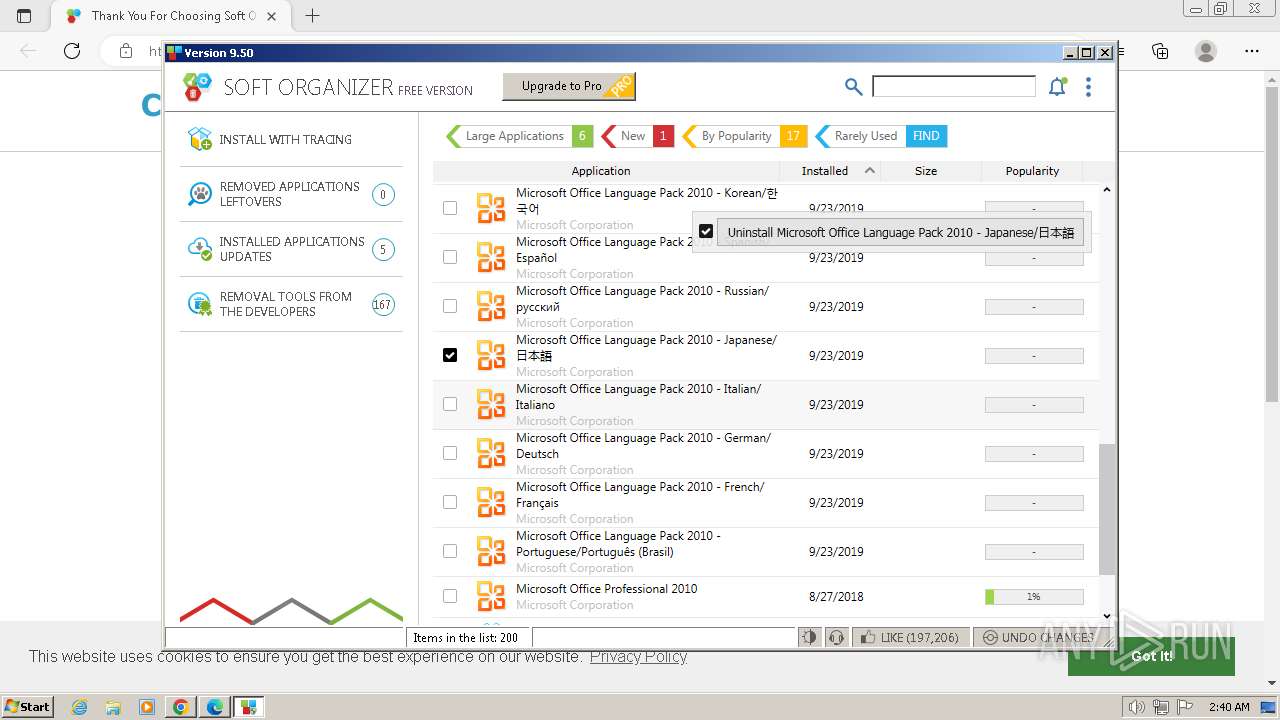Click the Office icon for Korean Language Pack
Image resolution: width=1280 pixels, height=720 pixels.
pos(491,208)
